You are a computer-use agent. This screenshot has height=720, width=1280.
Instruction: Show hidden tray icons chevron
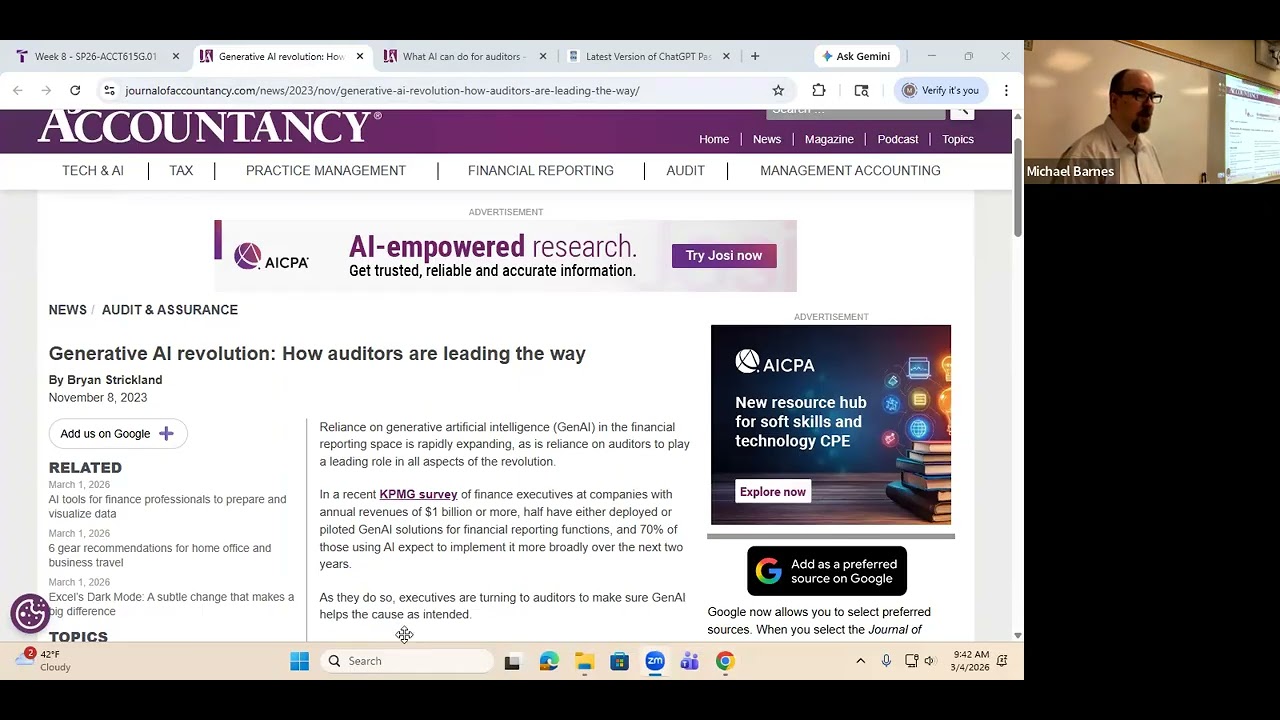tap(860, 661)
